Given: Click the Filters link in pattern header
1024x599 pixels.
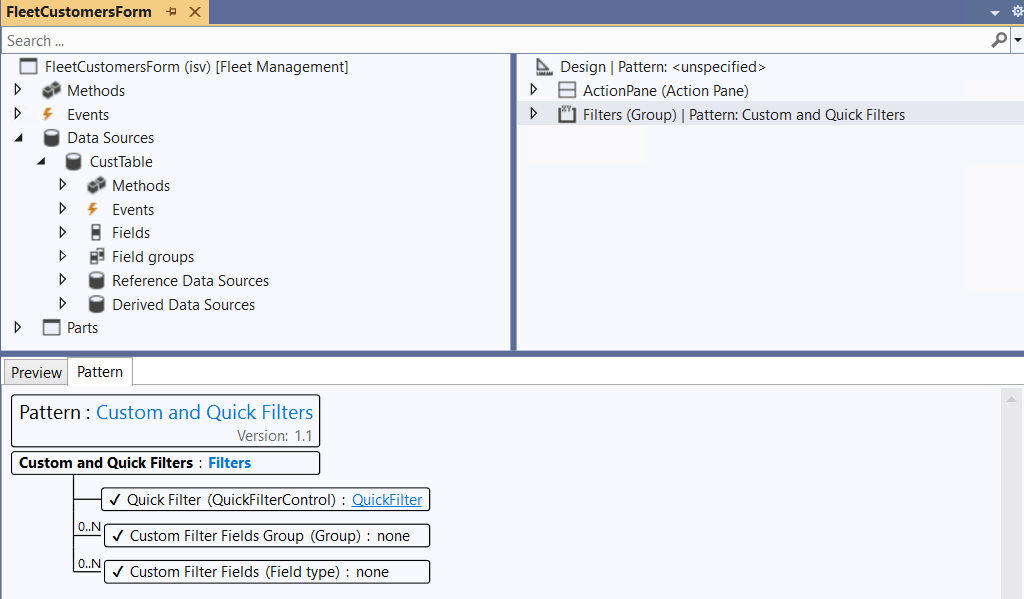Looking at the screenshot, I should coord(229,462).
